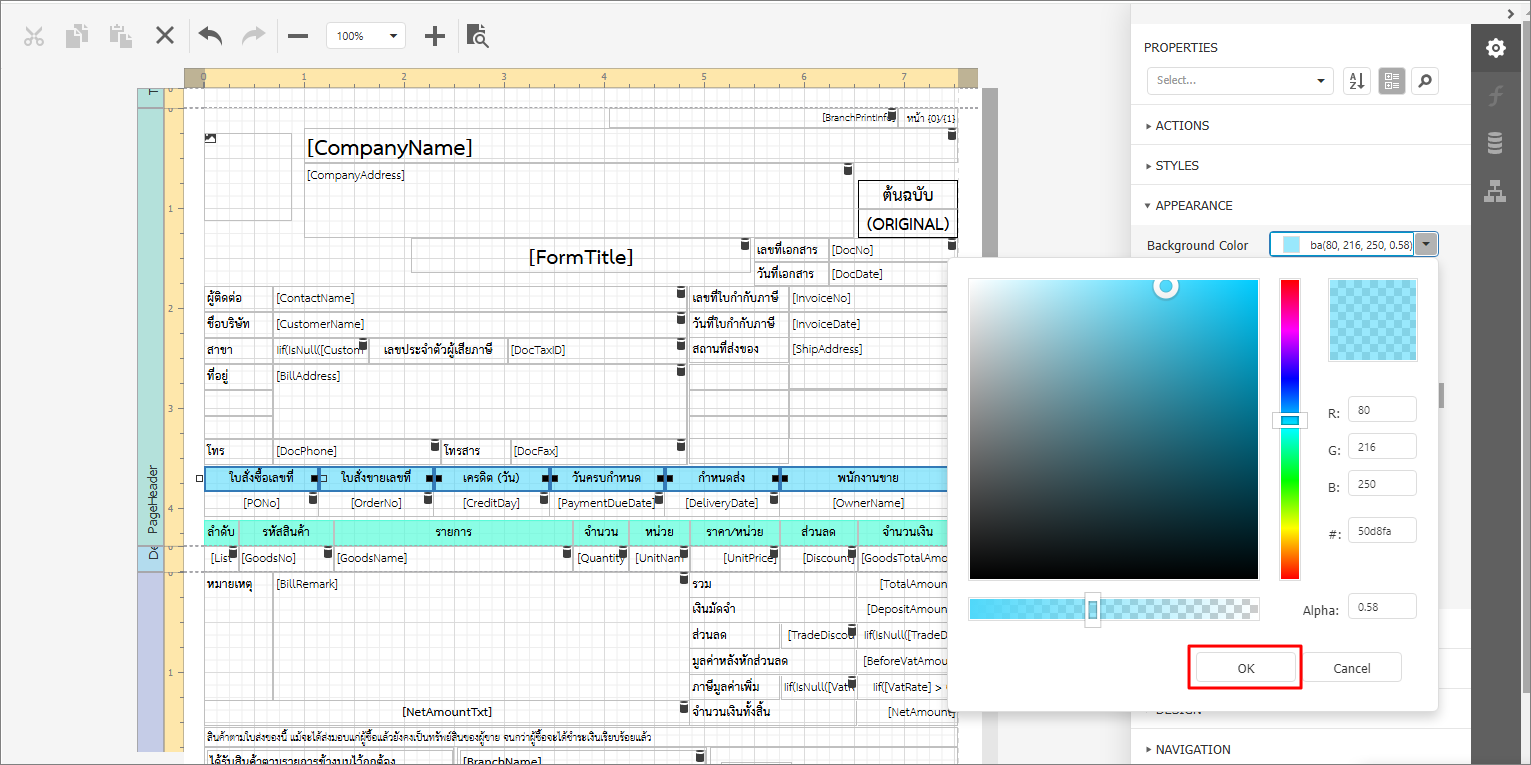The height and width of the screenshot is (765, 1531).
Task: Select the [PaymentDueDate] field
Action: click(x=608, y=503)
